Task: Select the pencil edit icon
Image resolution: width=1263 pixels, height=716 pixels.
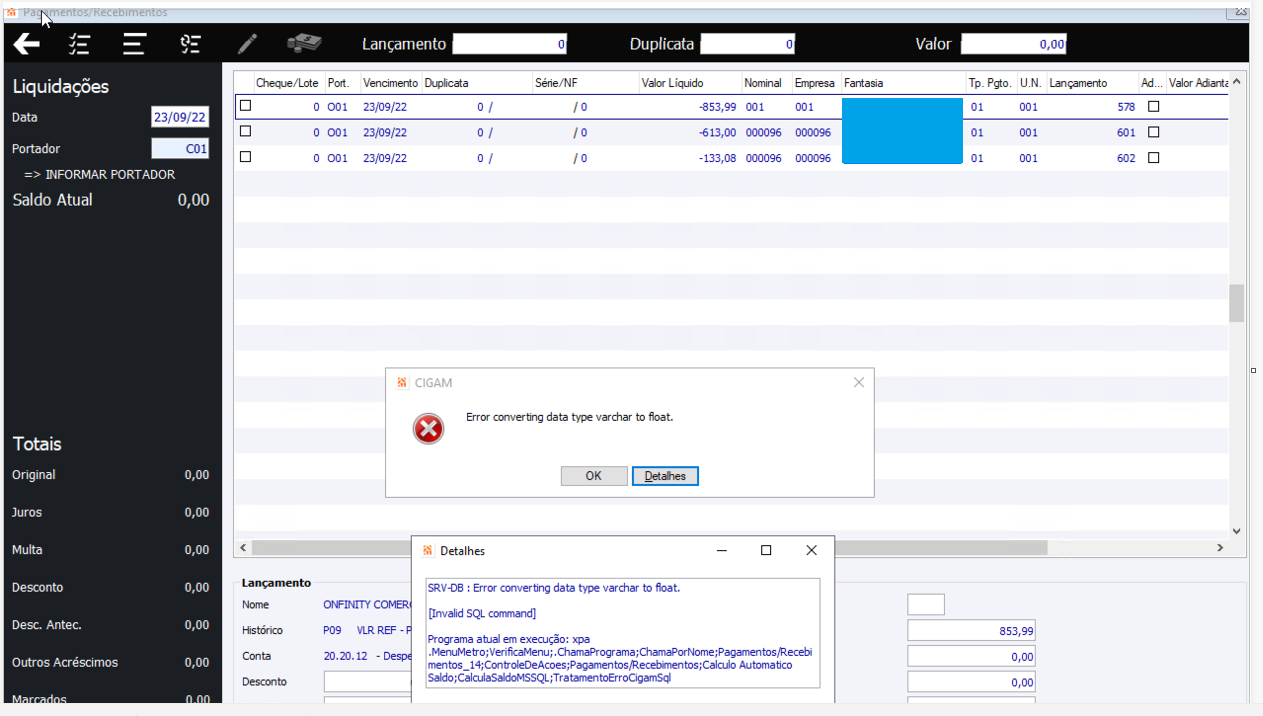Action: 247,44
